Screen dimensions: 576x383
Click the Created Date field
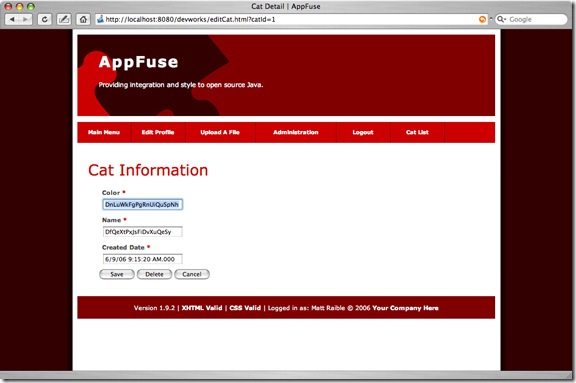point(143,259)
